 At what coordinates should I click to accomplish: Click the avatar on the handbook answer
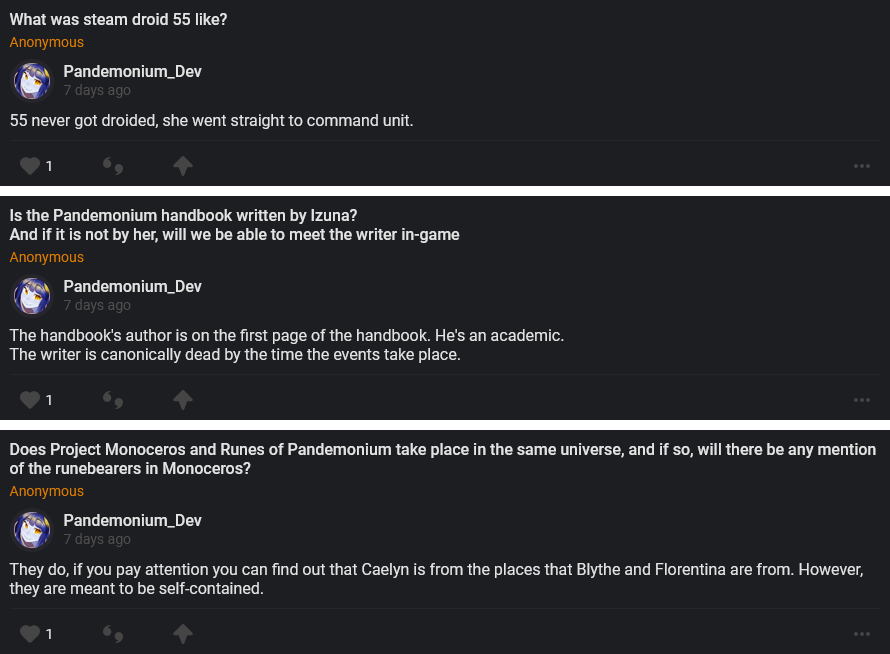click(32, 296)
